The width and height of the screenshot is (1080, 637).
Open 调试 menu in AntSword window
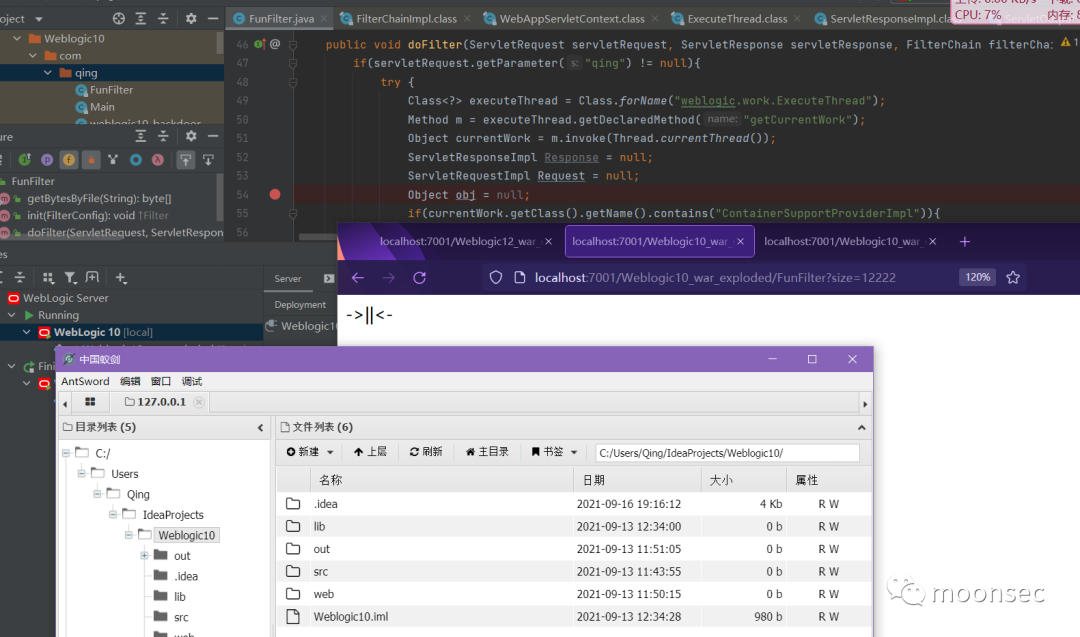(x=191, y=382)
